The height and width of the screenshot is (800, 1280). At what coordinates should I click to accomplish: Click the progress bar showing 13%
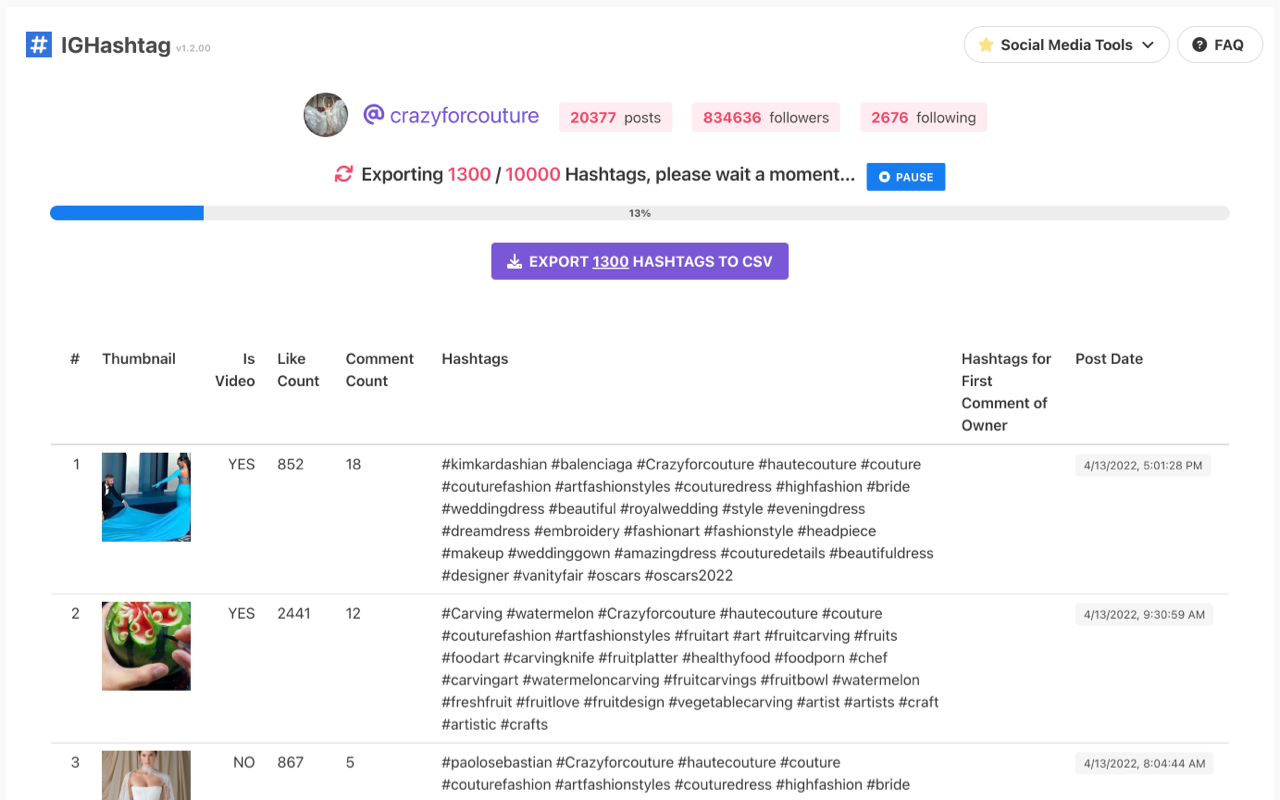pyautogui.click(x=640, y=212)
